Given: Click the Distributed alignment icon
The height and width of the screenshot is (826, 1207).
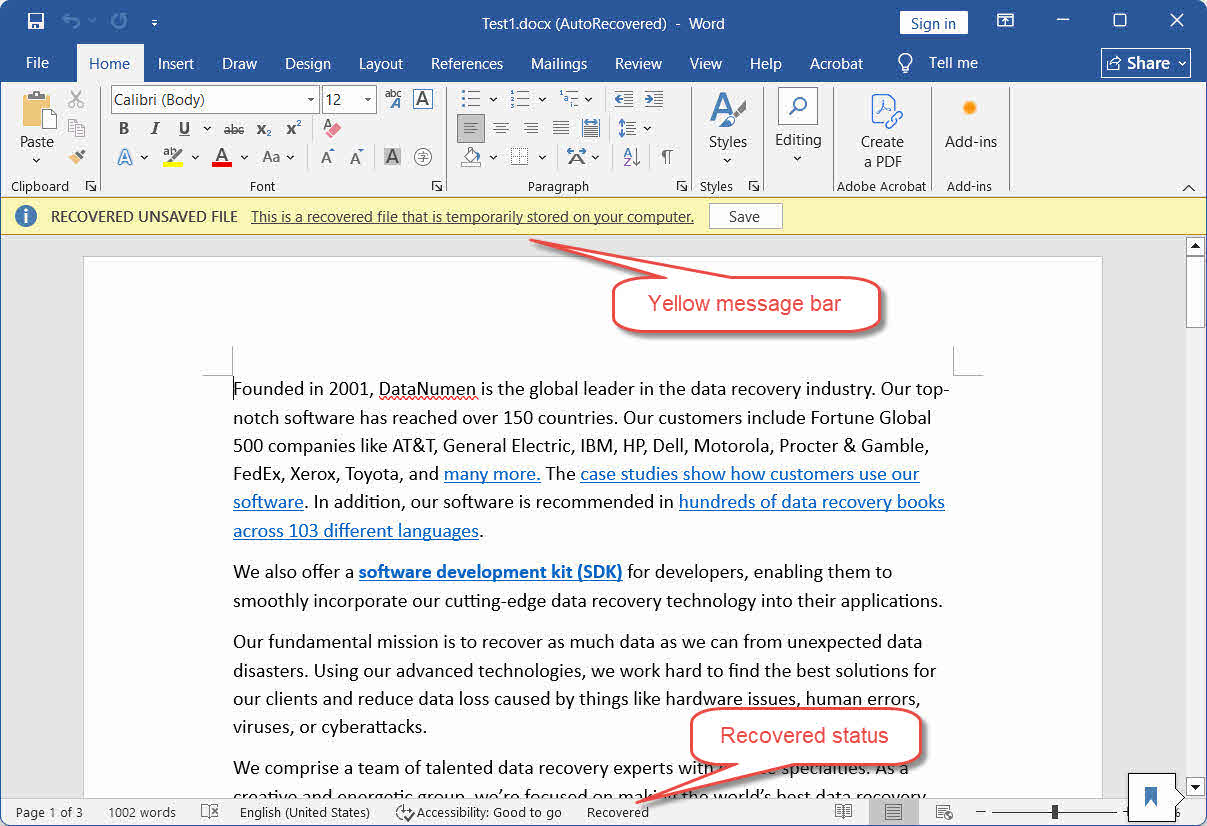Looking at the screenshot, I should [x=591, y=128].
